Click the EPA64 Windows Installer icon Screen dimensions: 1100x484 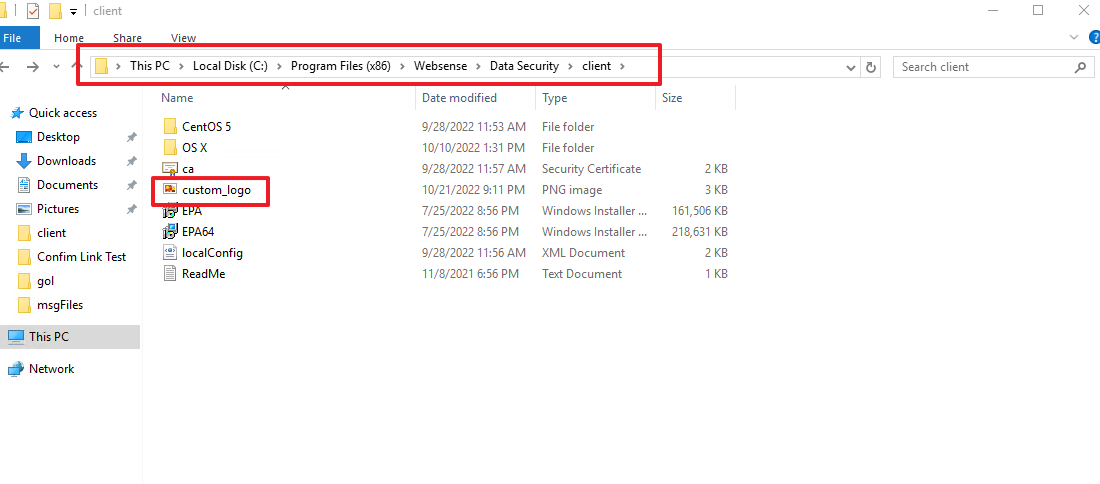(170, 232)
